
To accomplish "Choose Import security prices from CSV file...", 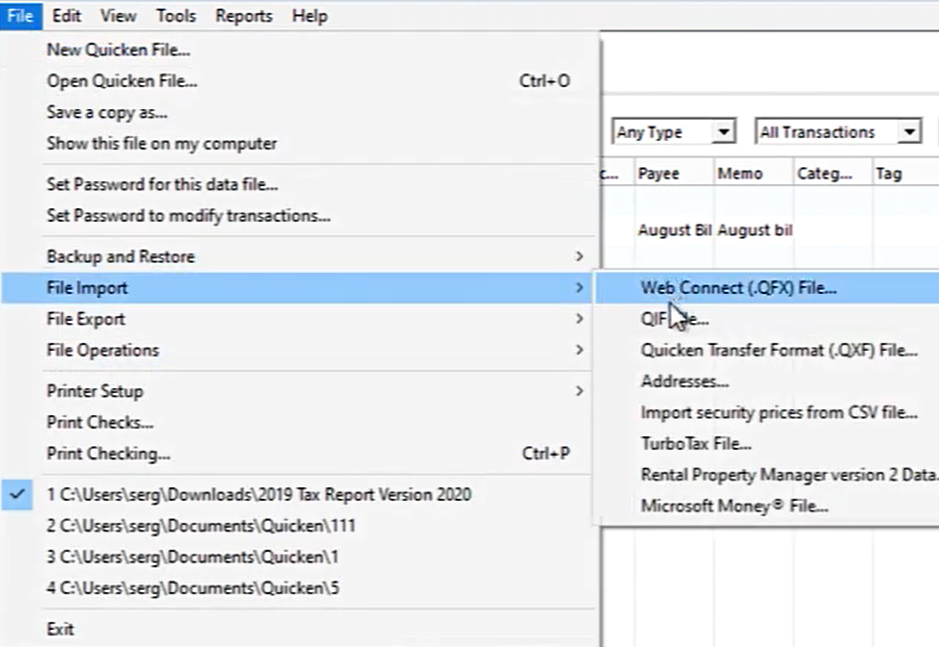I will pos(767,412).
